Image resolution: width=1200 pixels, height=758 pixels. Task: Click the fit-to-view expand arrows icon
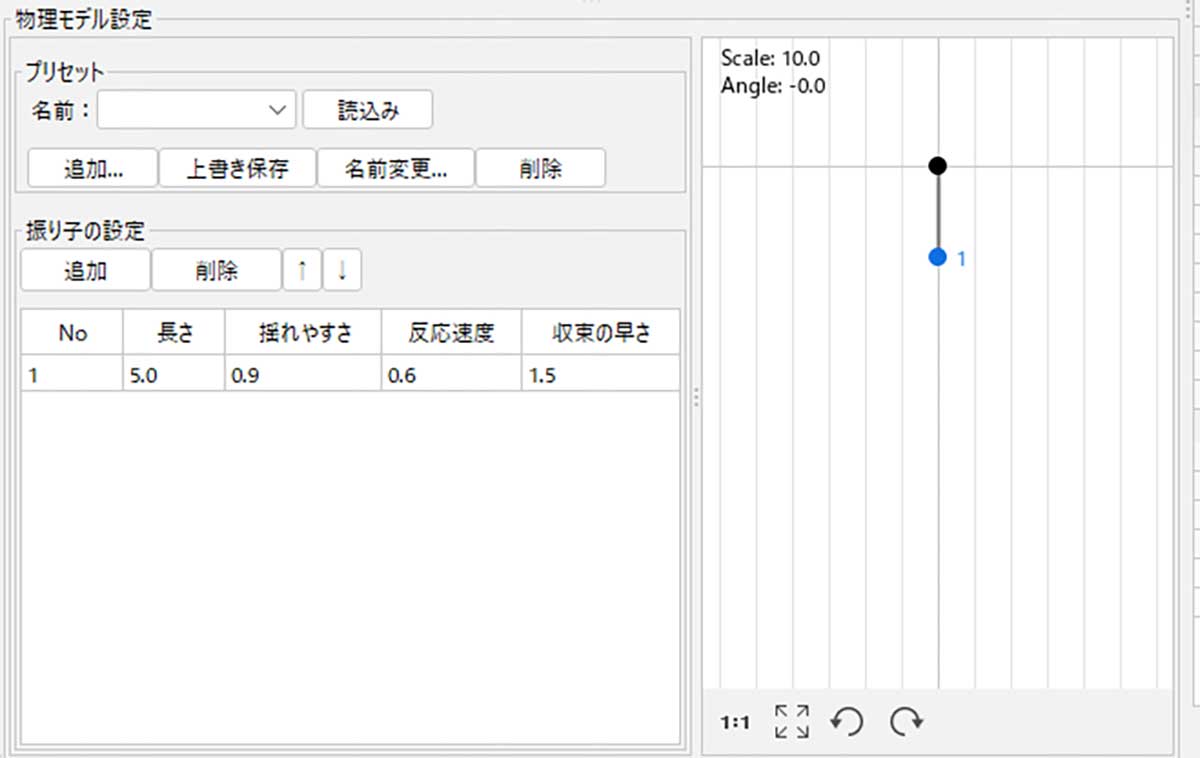[x=792, y=721]
